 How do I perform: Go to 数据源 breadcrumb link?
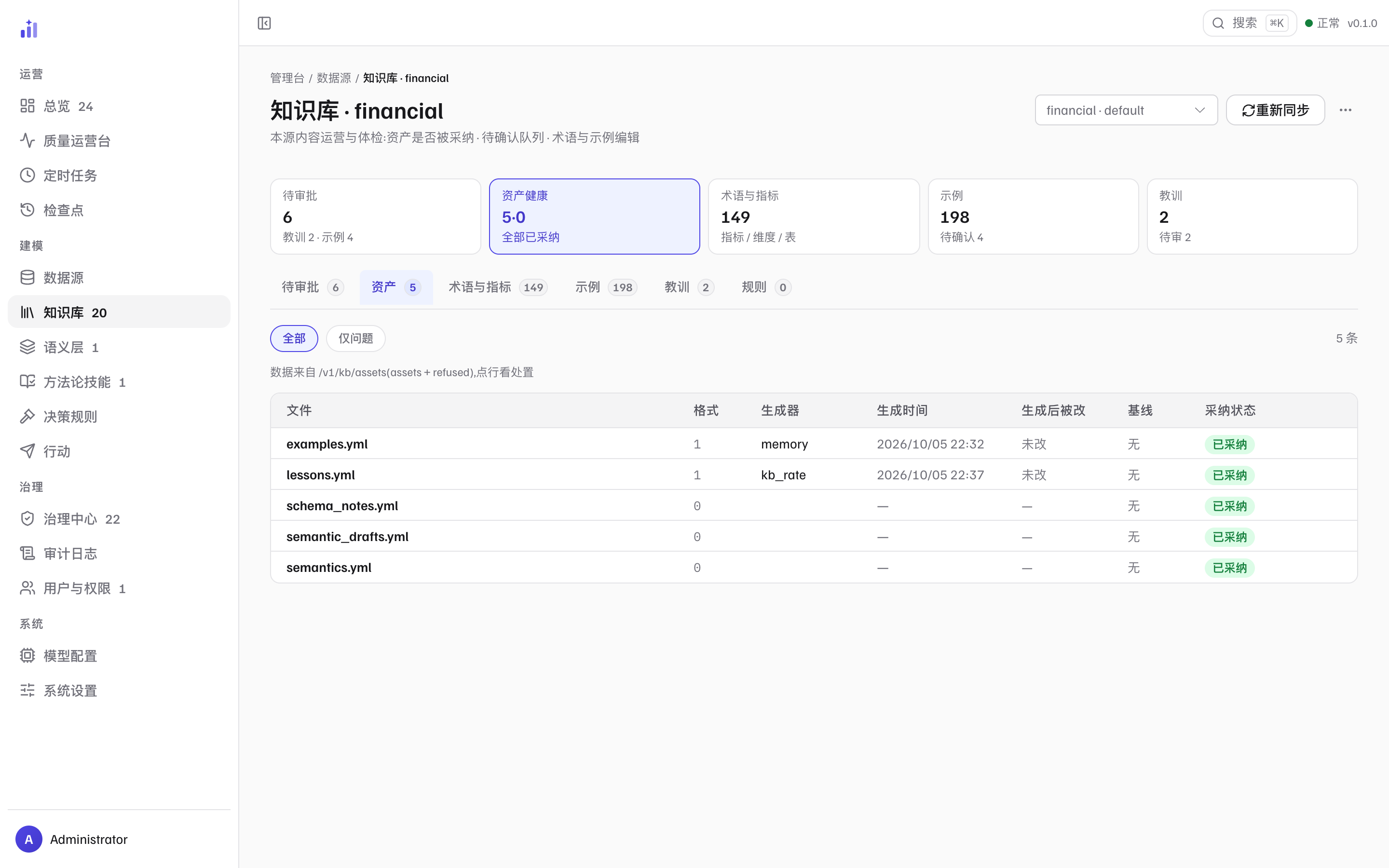pyautogui.click(x=333, y=78)
